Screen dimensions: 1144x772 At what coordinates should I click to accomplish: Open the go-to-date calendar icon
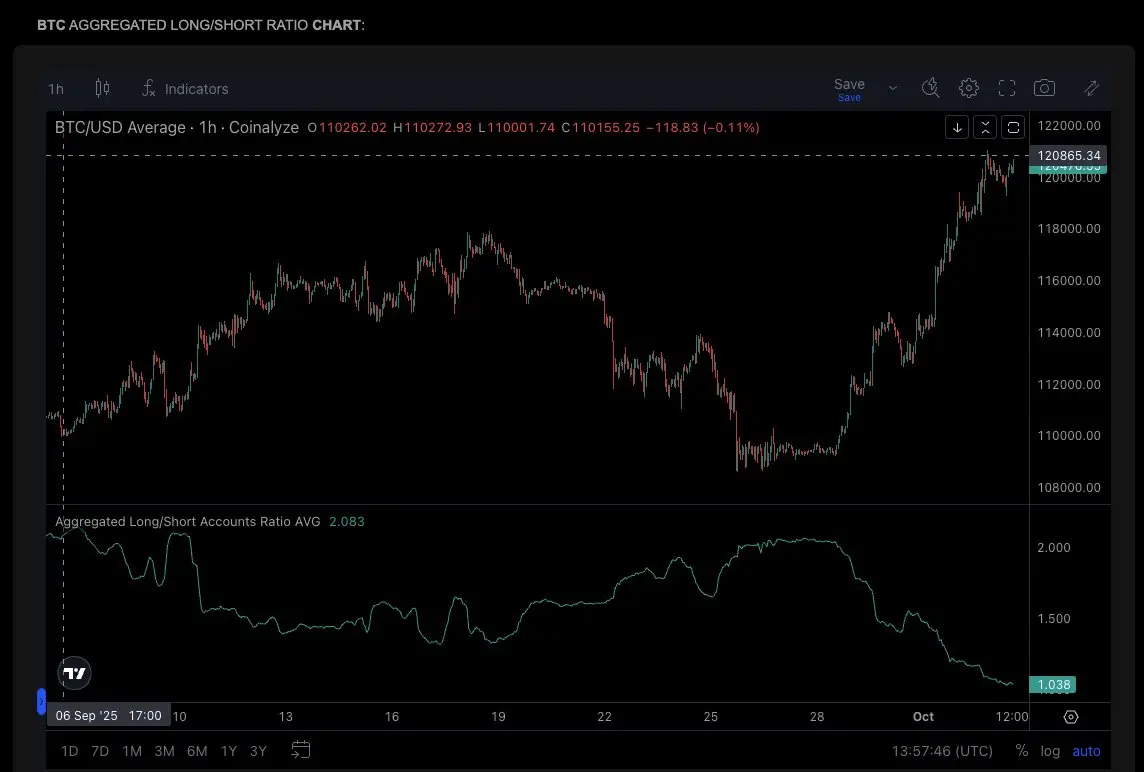click(x=301, y=749)
